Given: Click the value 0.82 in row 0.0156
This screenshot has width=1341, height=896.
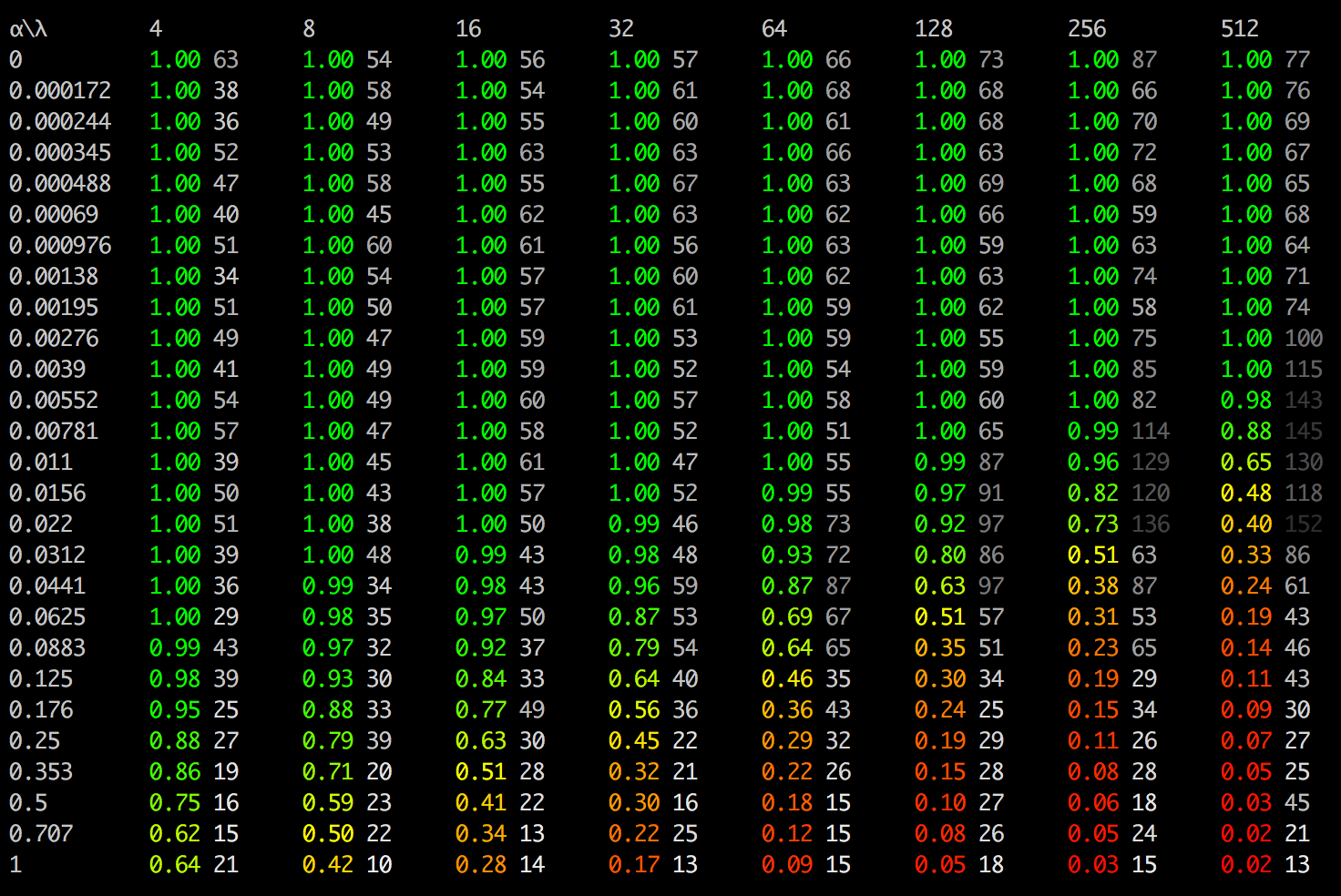Looking at the screenshot, I should coord(1093,494).
